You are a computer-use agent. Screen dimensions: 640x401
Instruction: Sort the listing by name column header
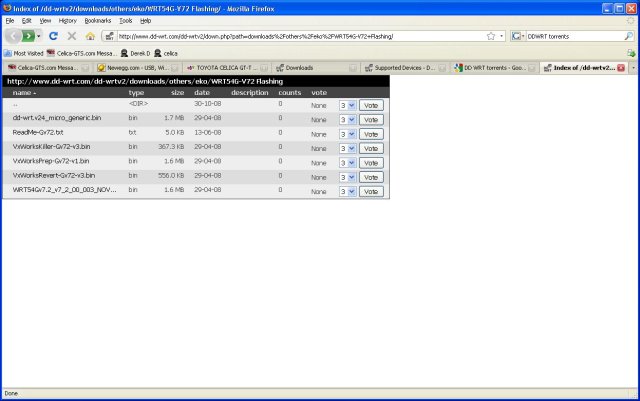pos(23,92)
